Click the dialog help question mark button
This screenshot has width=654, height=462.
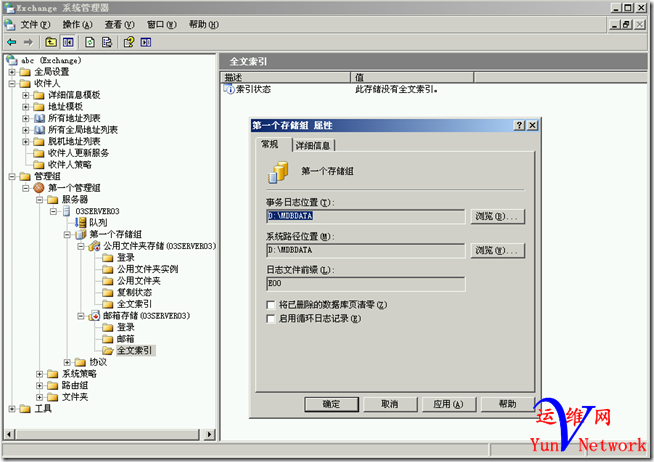[x=519, y=125]
